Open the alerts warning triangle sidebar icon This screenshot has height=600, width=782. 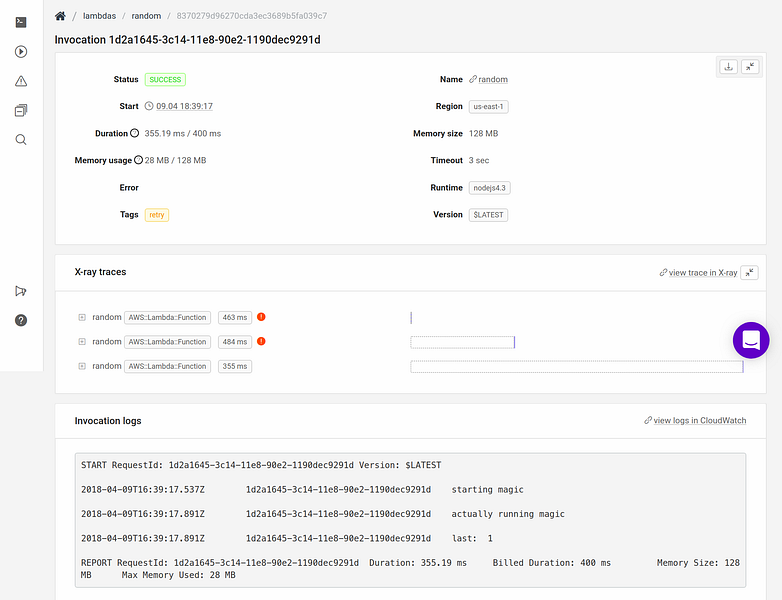pos(21,81)
